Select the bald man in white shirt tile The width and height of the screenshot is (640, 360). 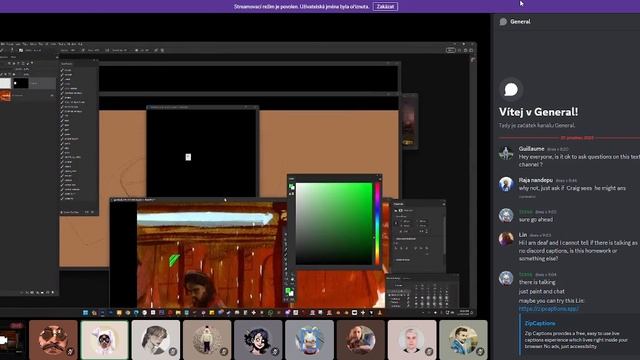pos(412,340)
